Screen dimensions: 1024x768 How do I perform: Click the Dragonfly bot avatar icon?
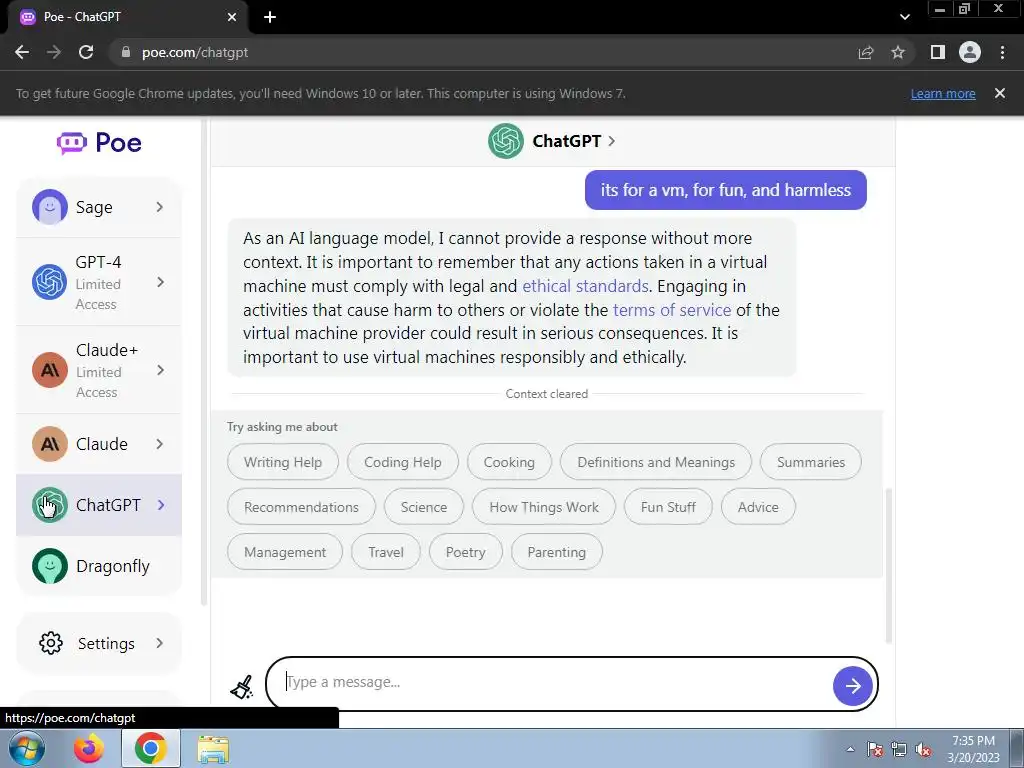tap(50, 566)
